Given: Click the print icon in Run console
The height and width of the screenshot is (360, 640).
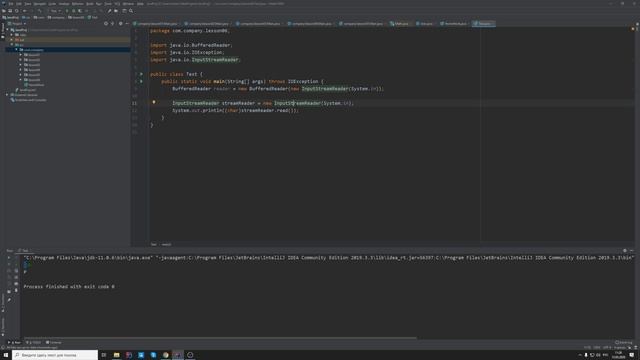Looking at the screenshot, I should (16, 284).
